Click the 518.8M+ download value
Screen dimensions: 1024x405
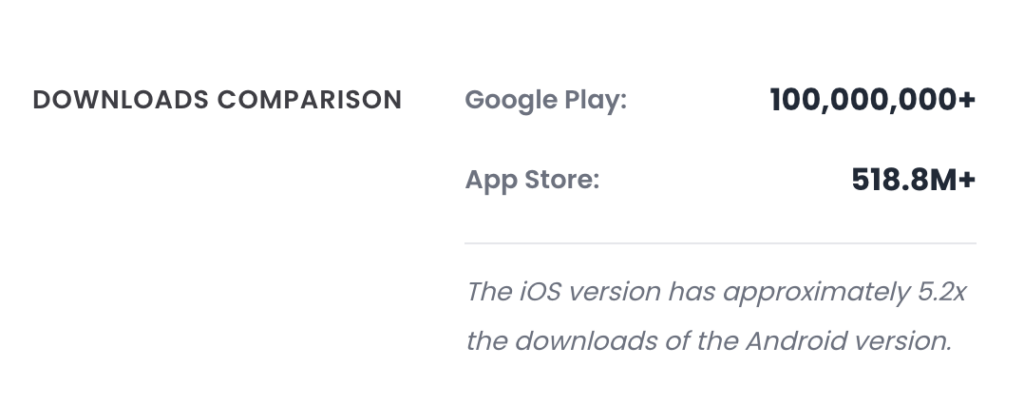[913, 181]
